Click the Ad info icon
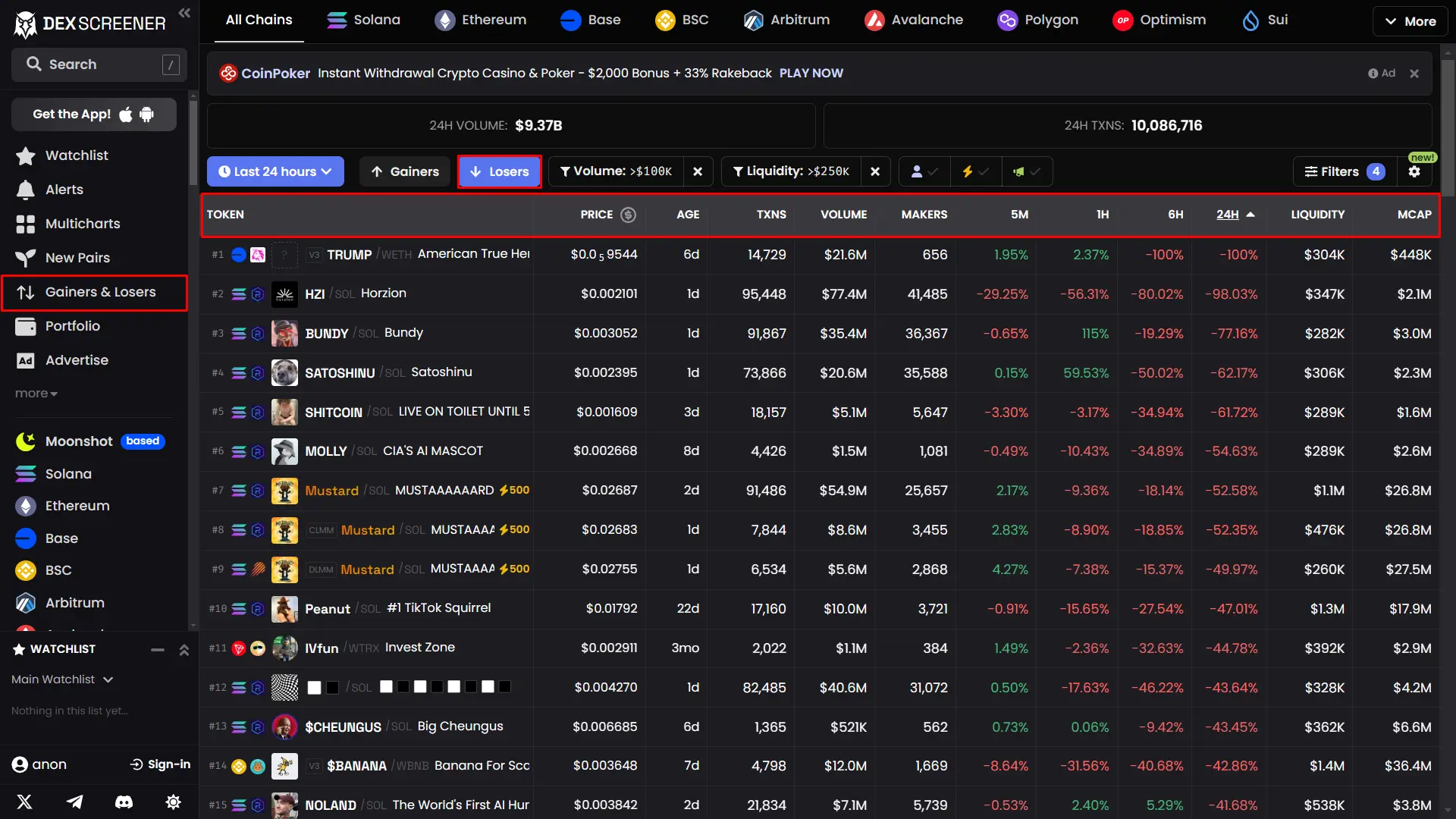This screenshot has height=819, width=1456. coord(1373,74)
